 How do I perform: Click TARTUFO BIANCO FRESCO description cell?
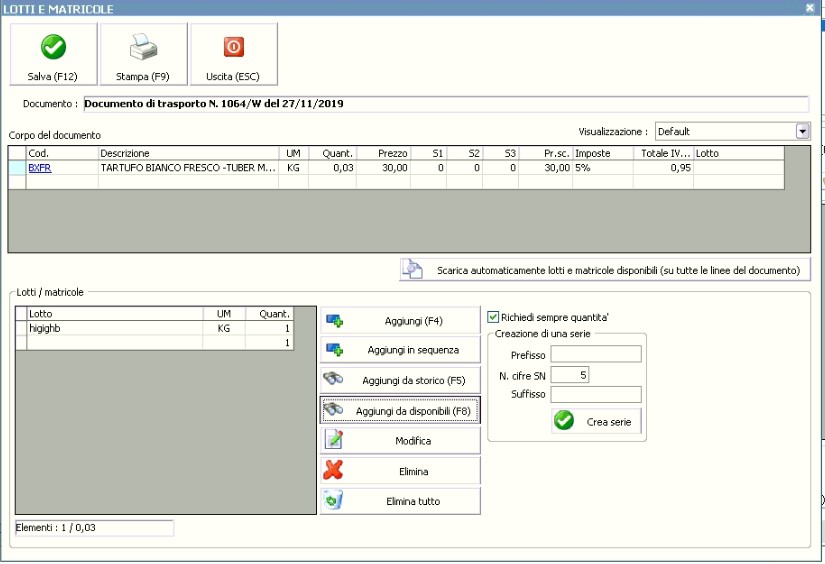click(x=188, y=168)
